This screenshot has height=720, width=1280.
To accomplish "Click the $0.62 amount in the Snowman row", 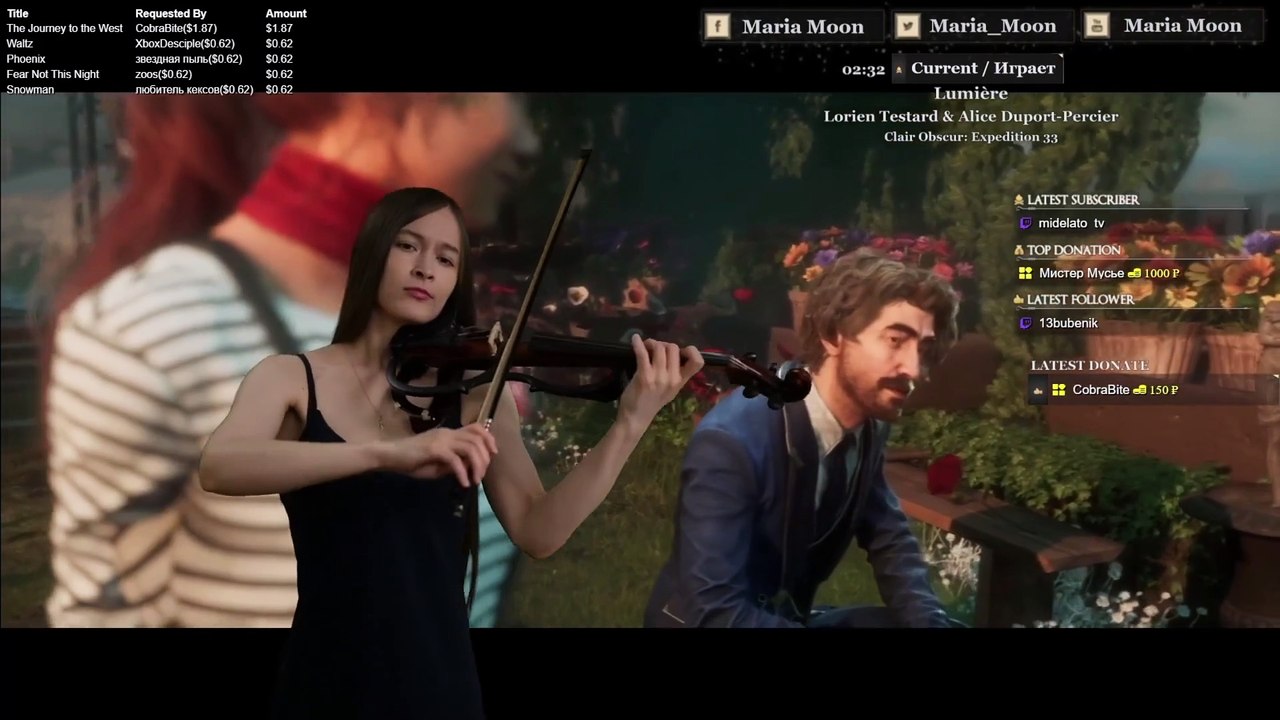I will (279, 89).
